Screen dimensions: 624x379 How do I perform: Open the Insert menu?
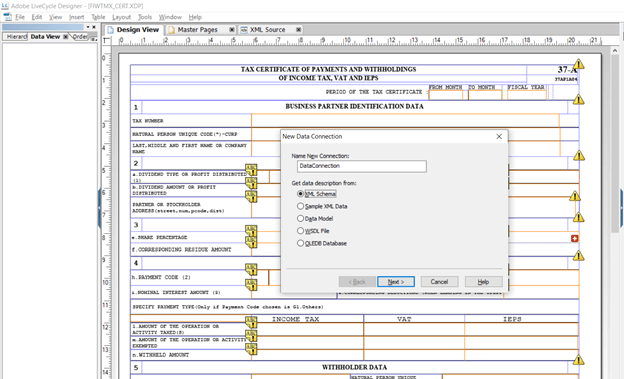(76, 17)
